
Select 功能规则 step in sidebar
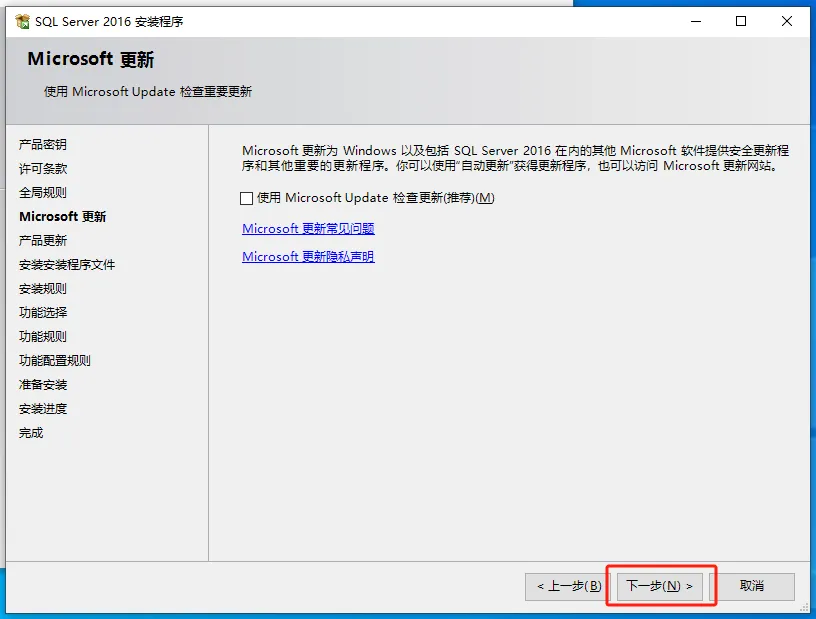tap(43, 336)
